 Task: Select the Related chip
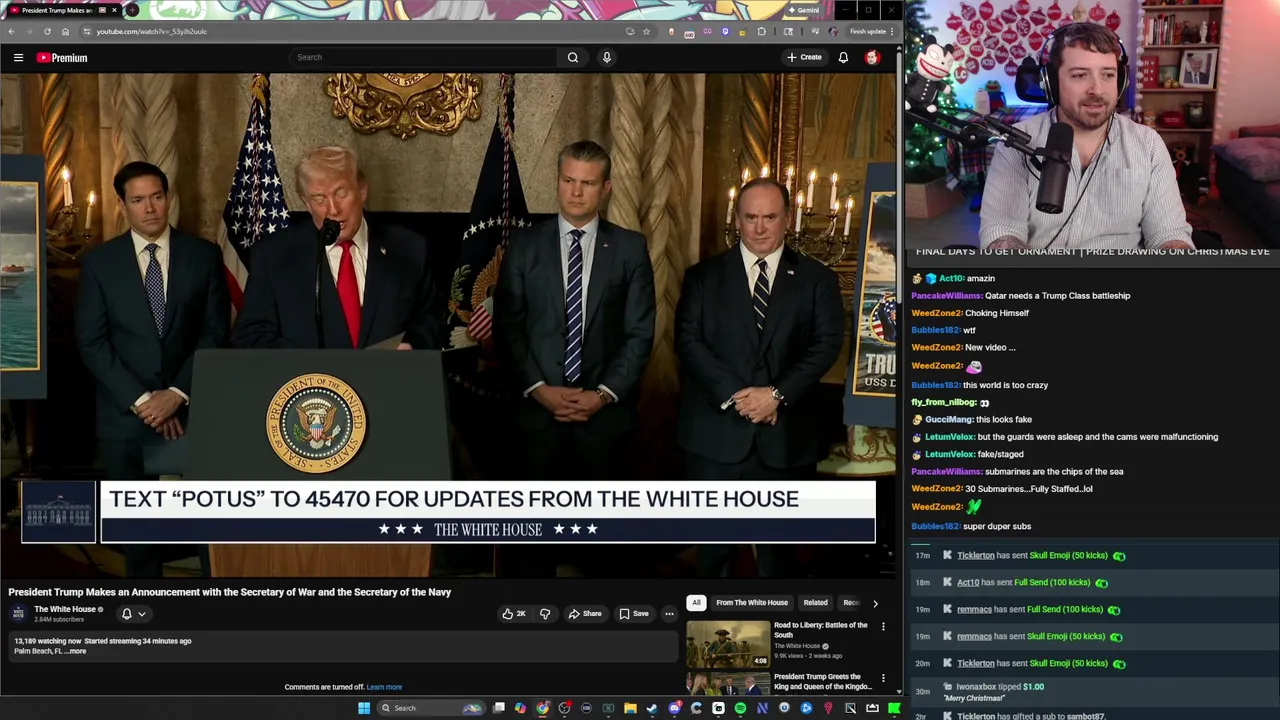point(815,603)
